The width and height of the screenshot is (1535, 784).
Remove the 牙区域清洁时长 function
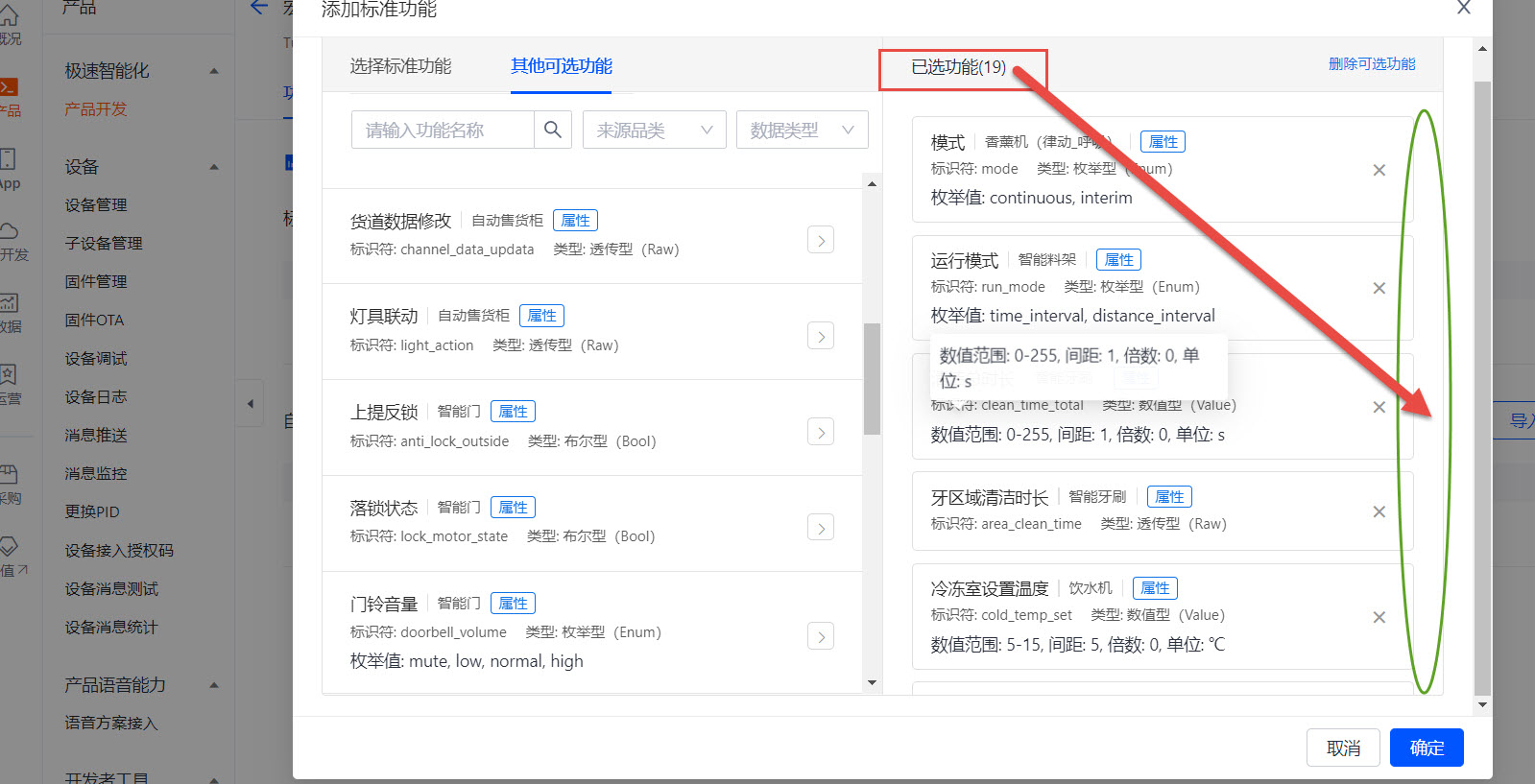pos(1379,511)
